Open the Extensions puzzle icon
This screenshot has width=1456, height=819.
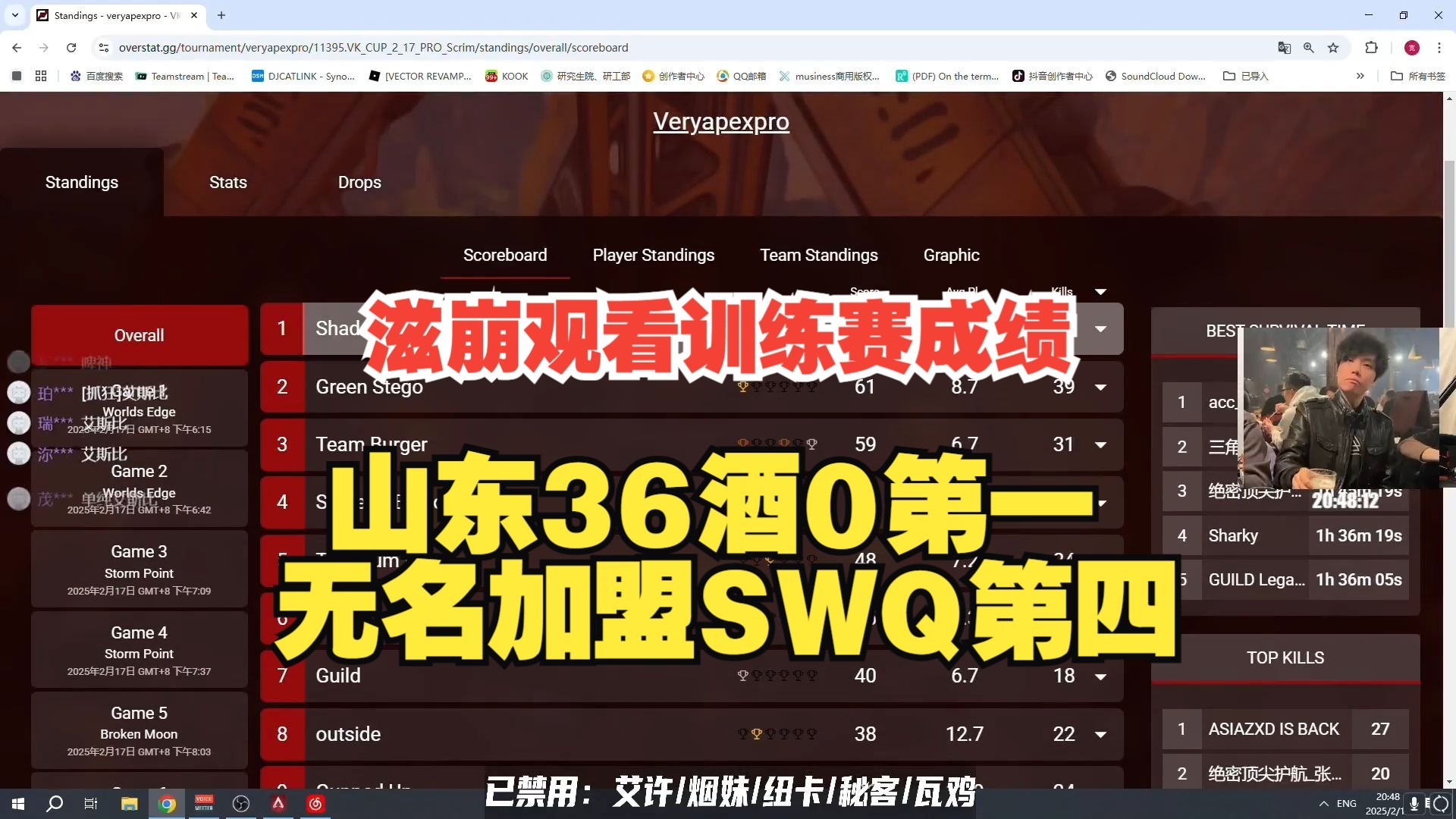tap(1371, 47)
